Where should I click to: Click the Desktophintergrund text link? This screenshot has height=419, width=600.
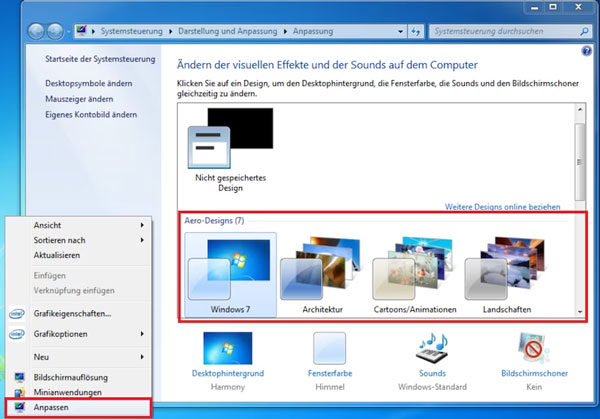coord(228,373)
